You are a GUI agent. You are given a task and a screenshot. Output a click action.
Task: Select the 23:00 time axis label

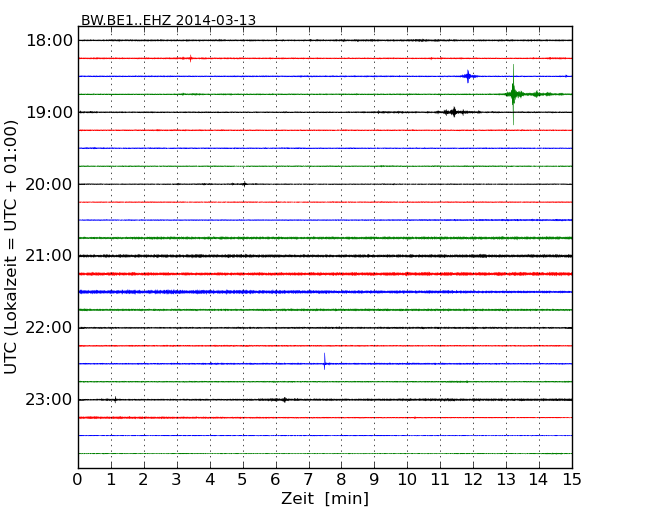(49, 400)
